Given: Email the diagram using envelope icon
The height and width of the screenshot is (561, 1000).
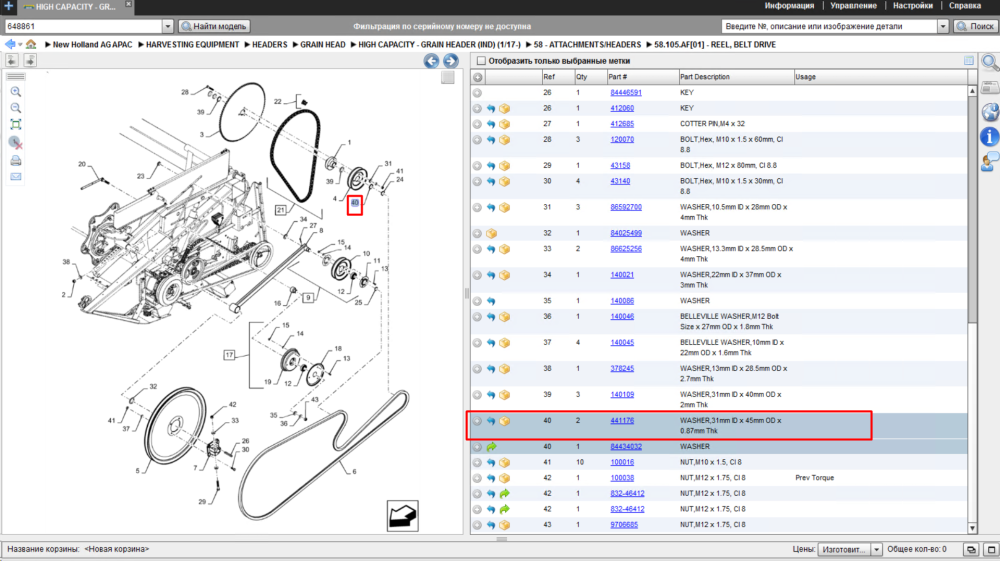Looking at the screenshot, I should point(16,177).
